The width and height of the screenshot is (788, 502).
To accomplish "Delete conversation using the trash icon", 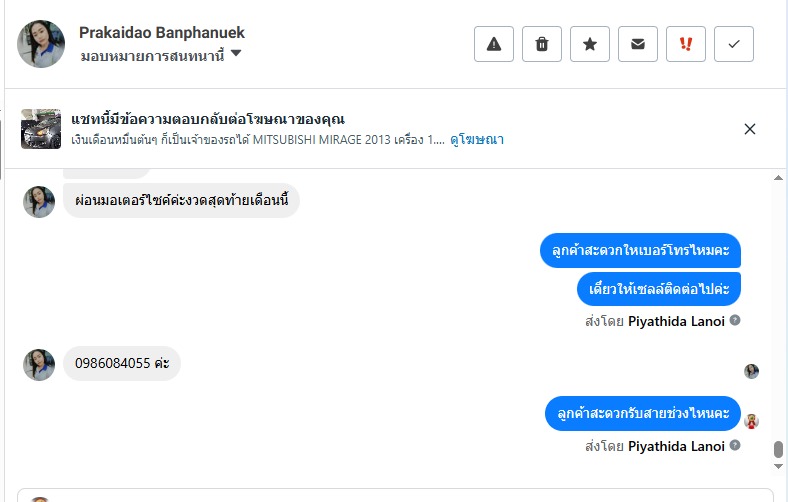I will point(542,44).
